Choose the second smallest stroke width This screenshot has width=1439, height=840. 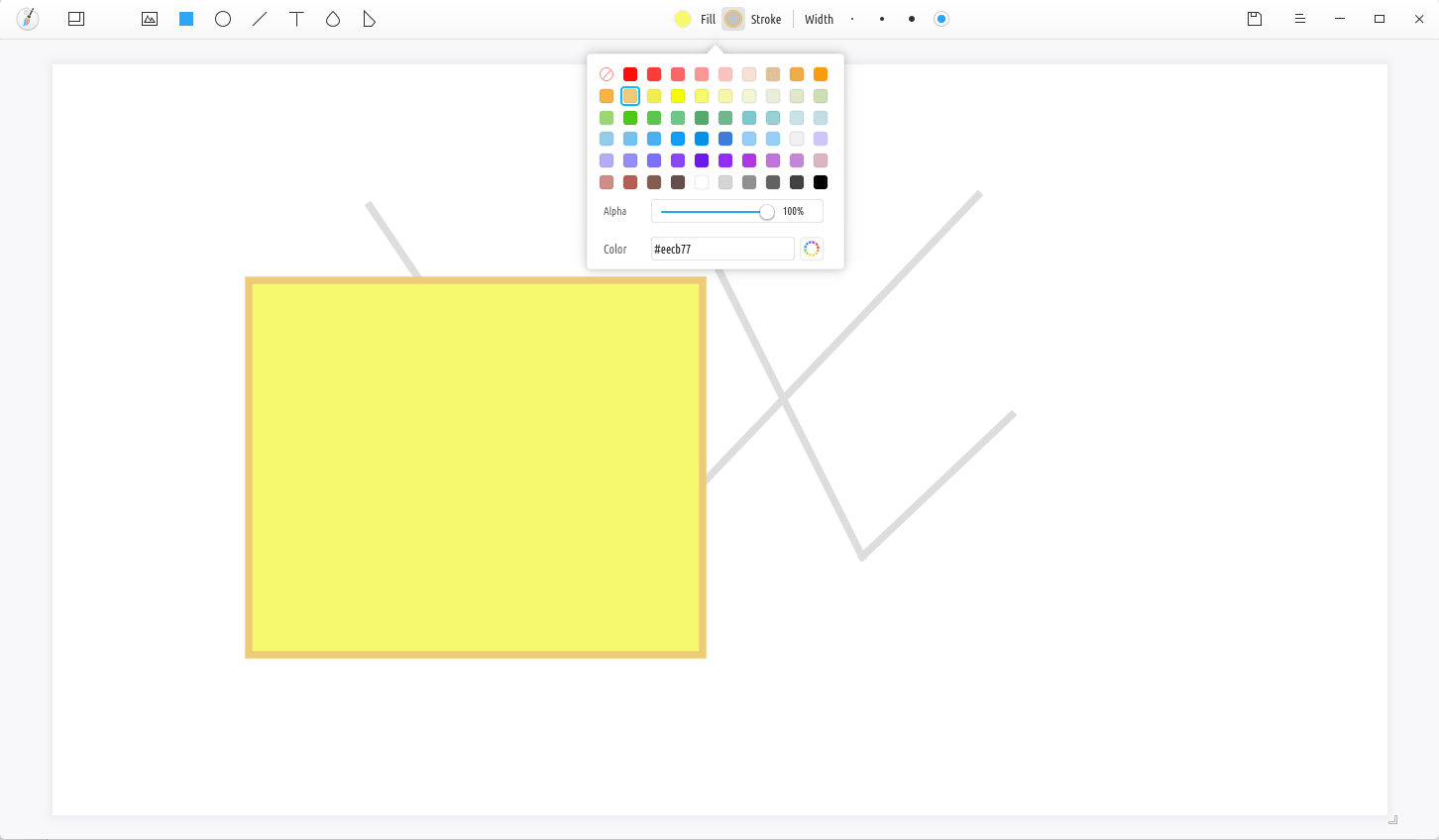pos(882,19)
